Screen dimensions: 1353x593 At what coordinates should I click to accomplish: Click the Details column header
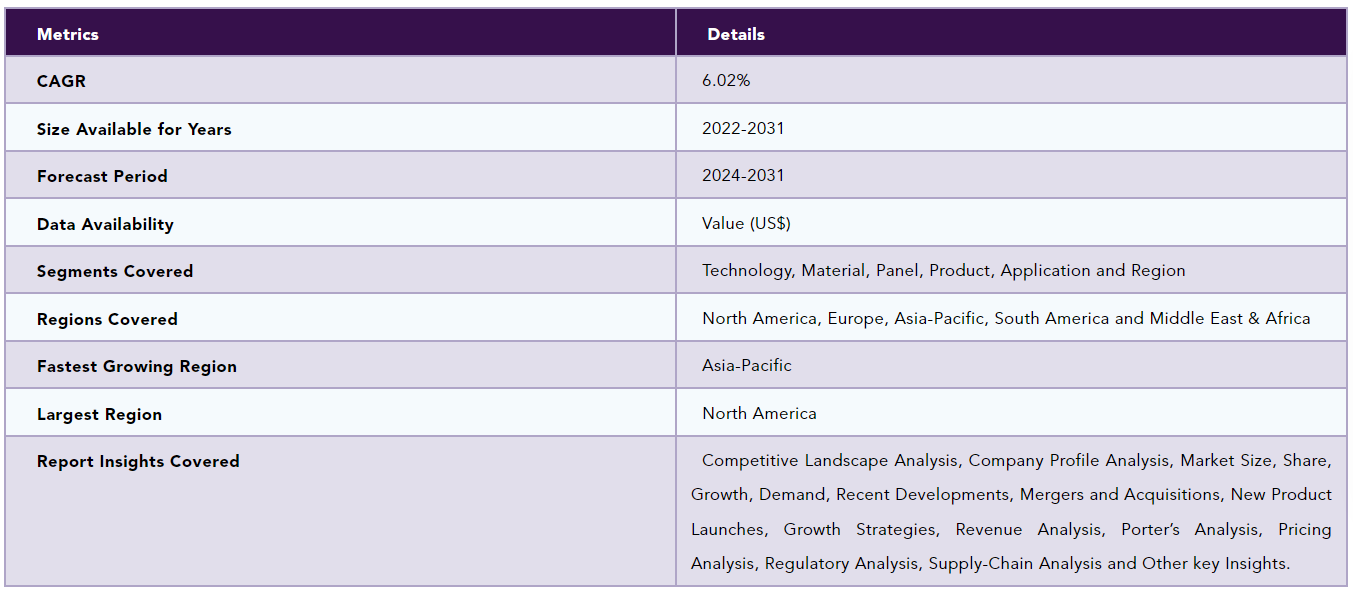(x=736, y=34)
